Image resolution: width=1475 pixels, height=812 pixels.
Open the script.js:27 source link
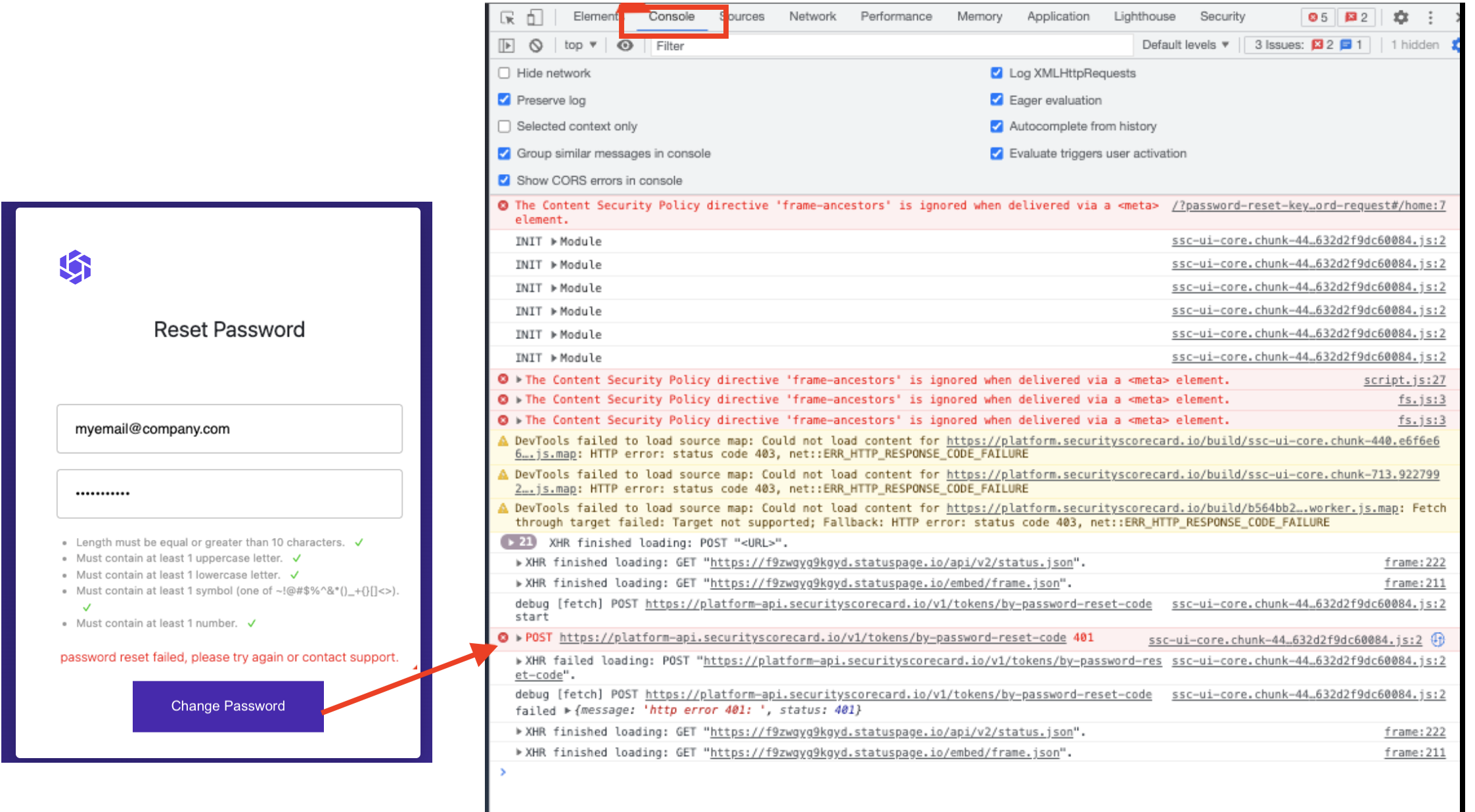tap(1404, 380)
